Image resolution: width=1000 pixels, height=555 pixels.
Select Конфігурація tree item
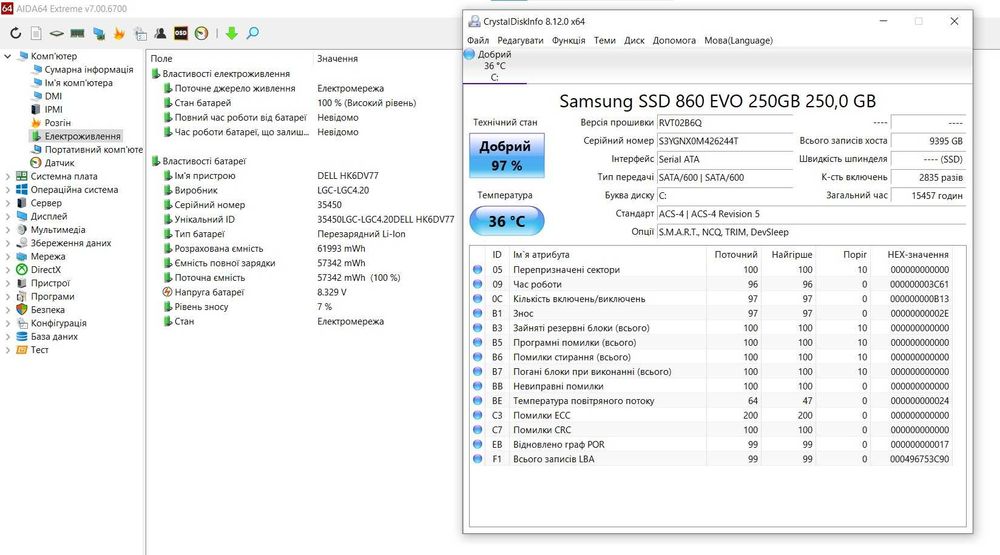tap(59, 323)
